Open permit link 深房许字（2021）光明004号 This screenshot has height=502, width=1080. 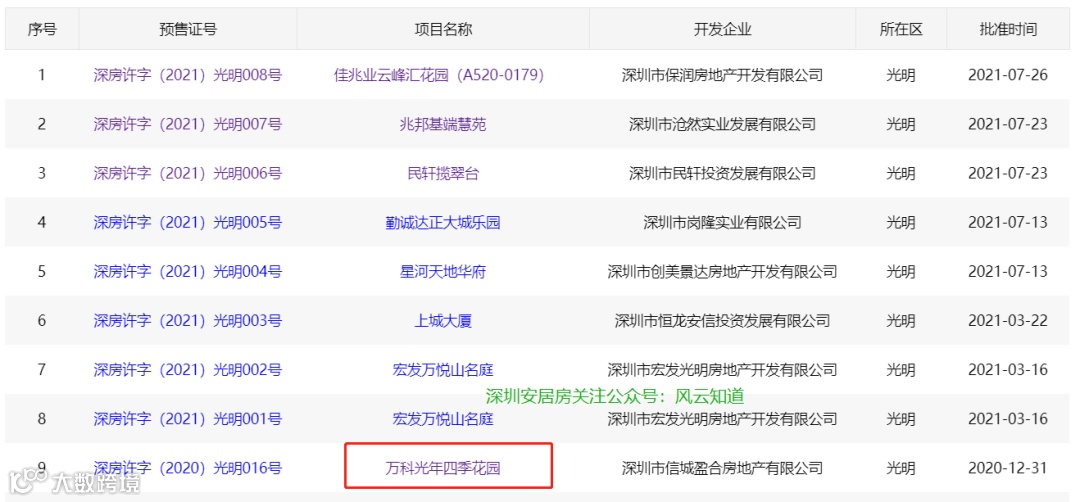187,271
